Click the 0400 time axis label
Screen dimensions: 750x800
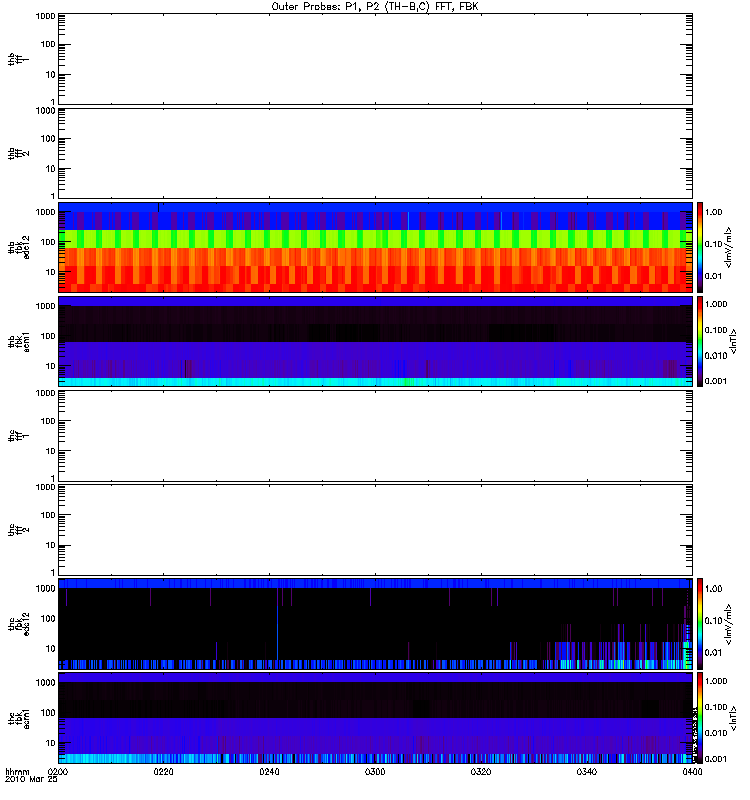[x=692, y=772]
